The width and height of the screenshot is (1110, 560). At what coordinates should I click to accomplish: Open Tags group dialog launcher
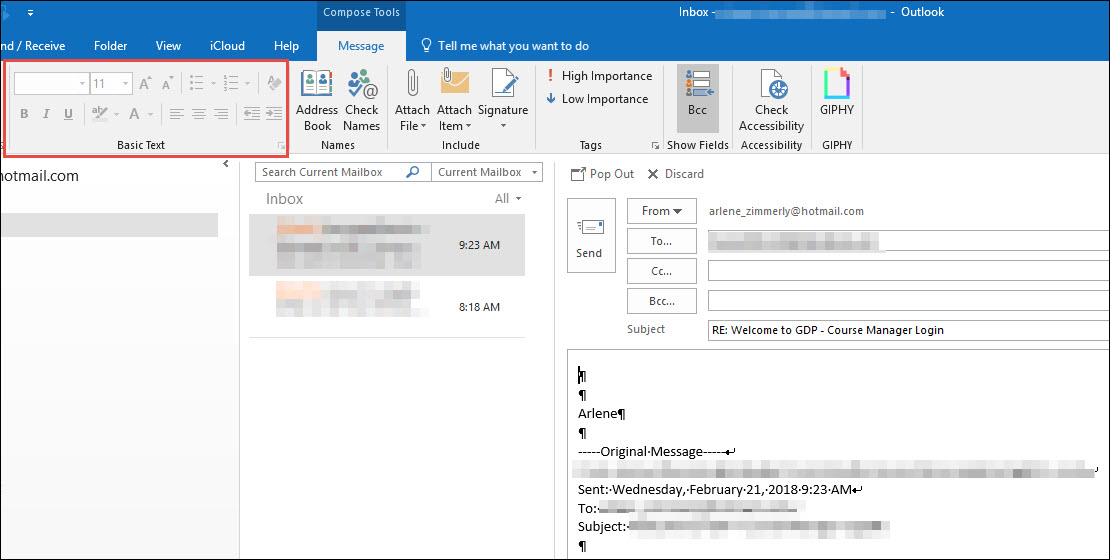point(655,146)
